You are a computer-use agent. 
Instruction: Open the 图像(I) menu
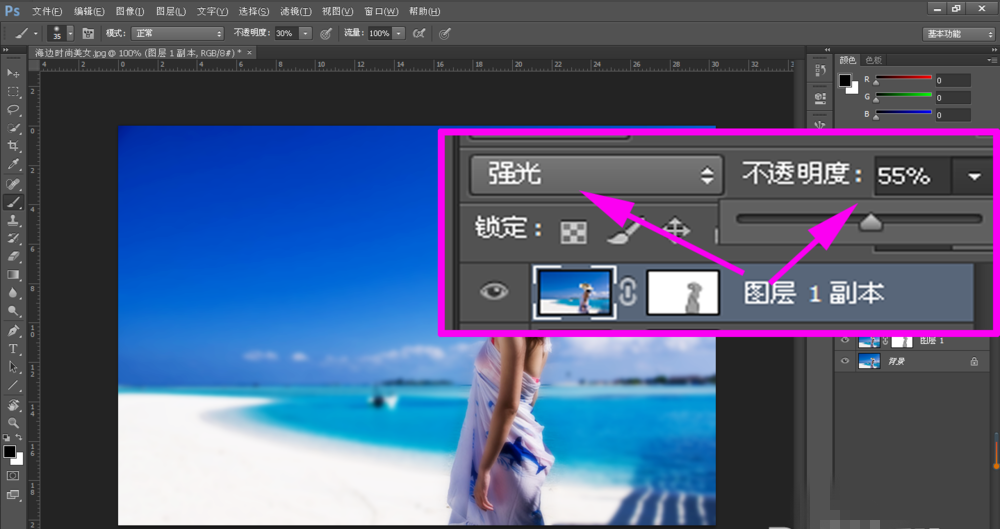point(129,11)
